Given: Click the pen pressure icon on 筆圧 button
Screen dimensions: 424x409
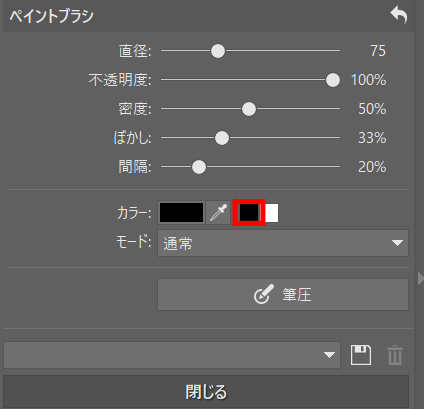Looking at the screenshot, I should (x=264, y=294).
